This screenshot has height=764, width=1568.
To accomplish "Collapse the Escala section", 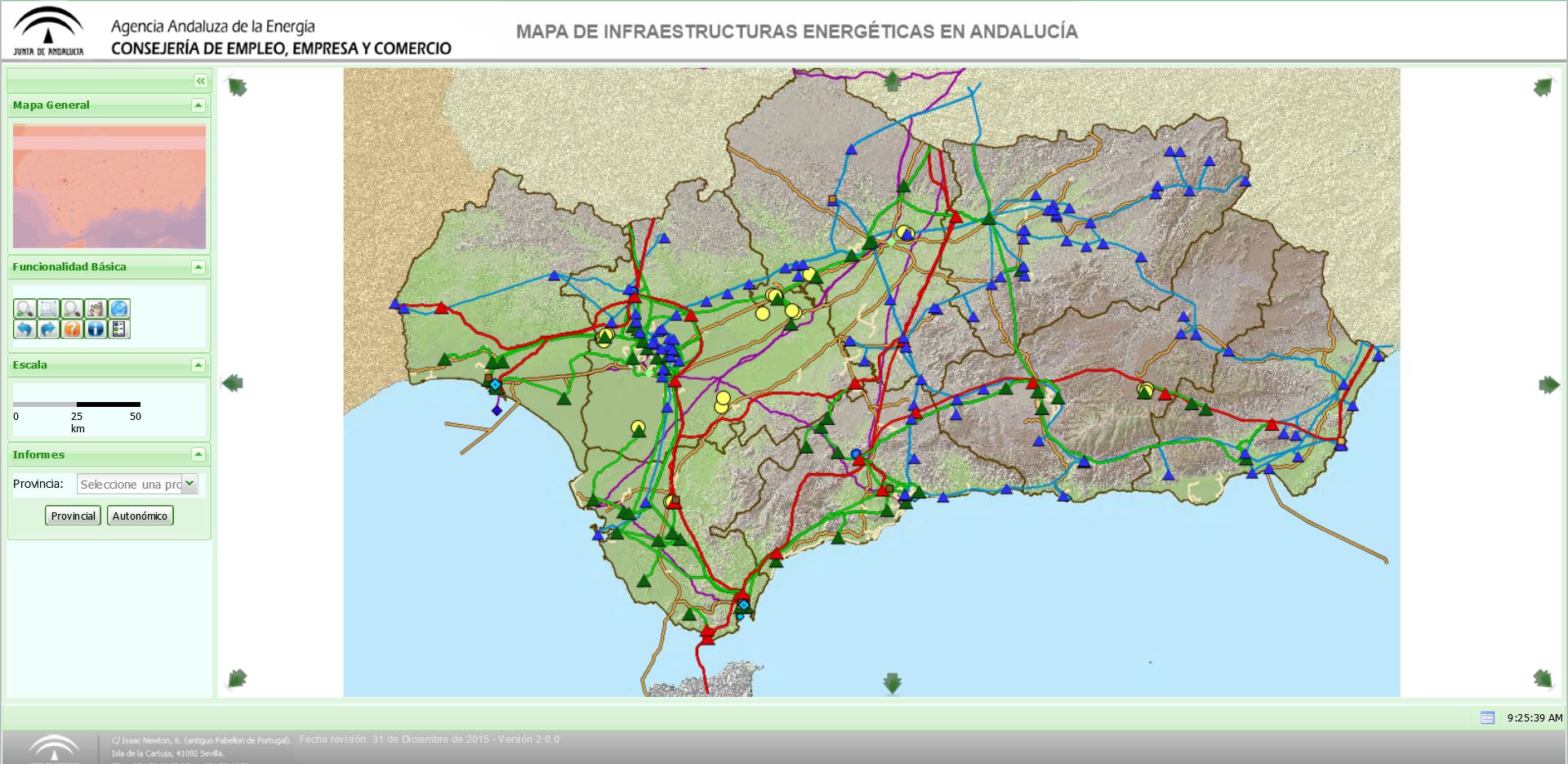I will point(198,365).
